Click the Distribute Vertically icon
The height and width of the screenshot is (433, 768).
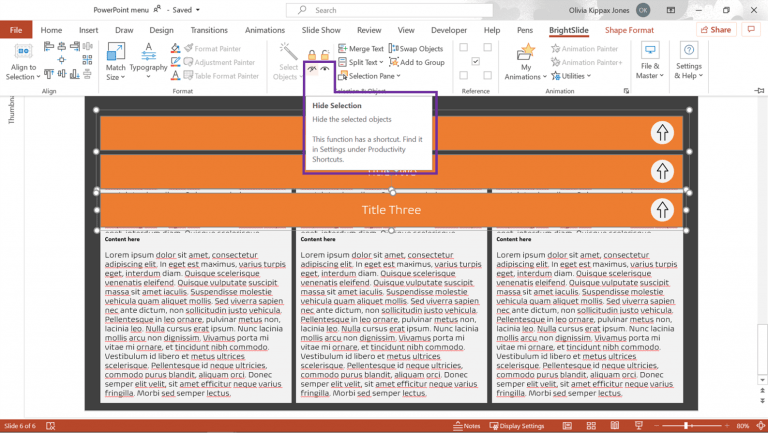[x=88, y=74]
